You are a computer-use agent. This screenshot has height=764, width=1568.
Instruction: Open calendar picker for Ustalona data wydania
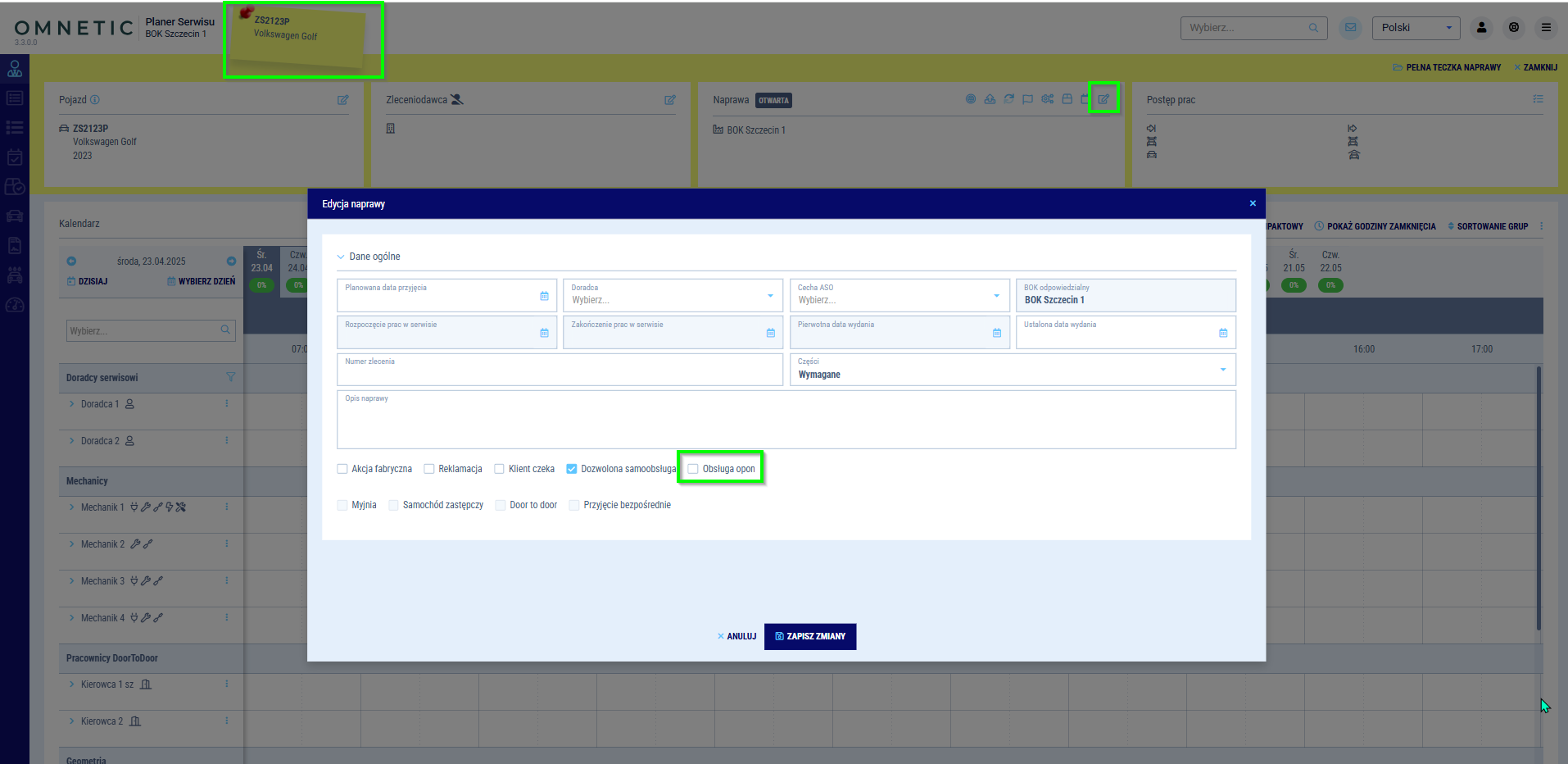1222,333
